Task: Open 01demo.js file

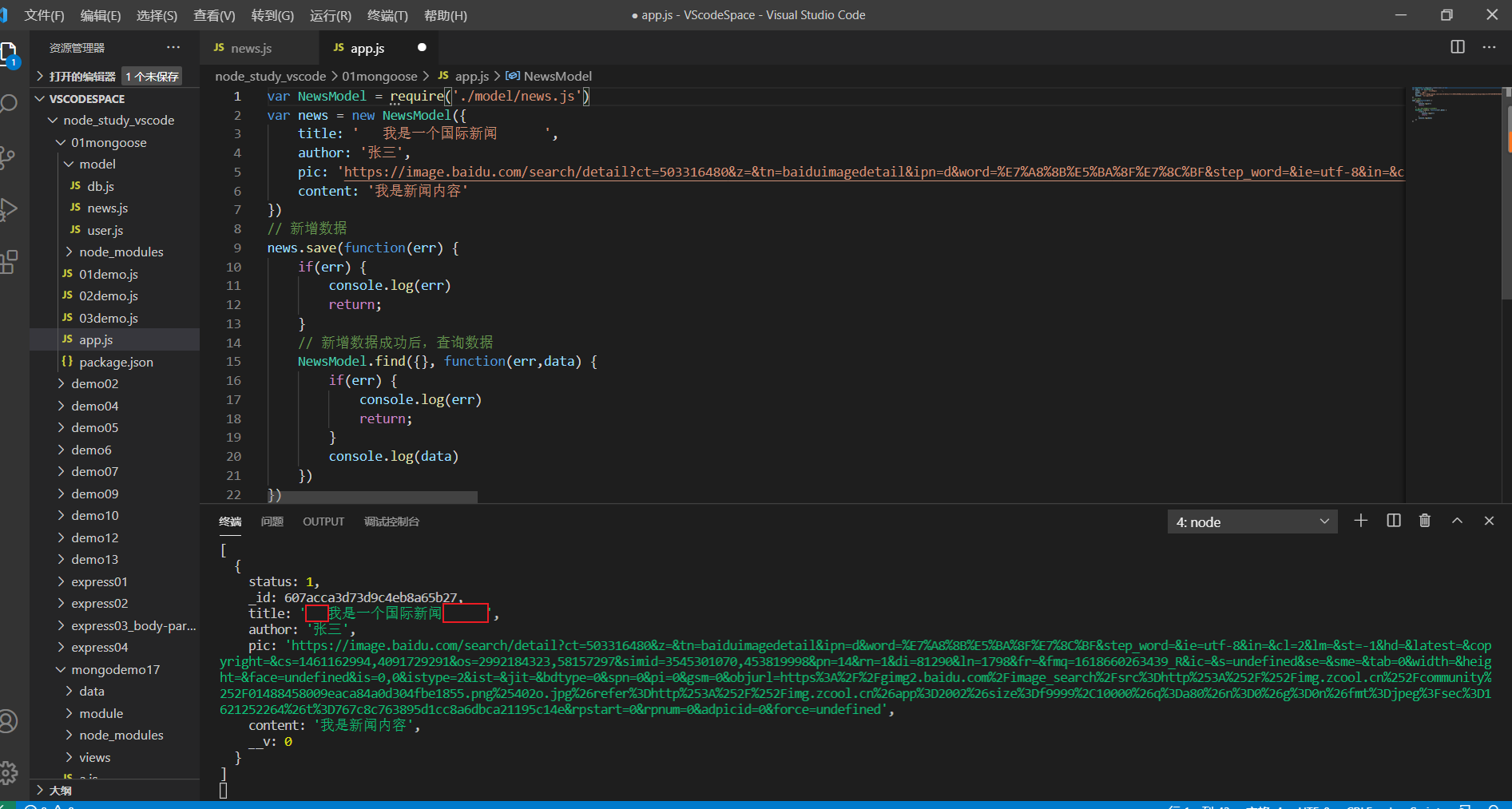Action: coord(115,274)
